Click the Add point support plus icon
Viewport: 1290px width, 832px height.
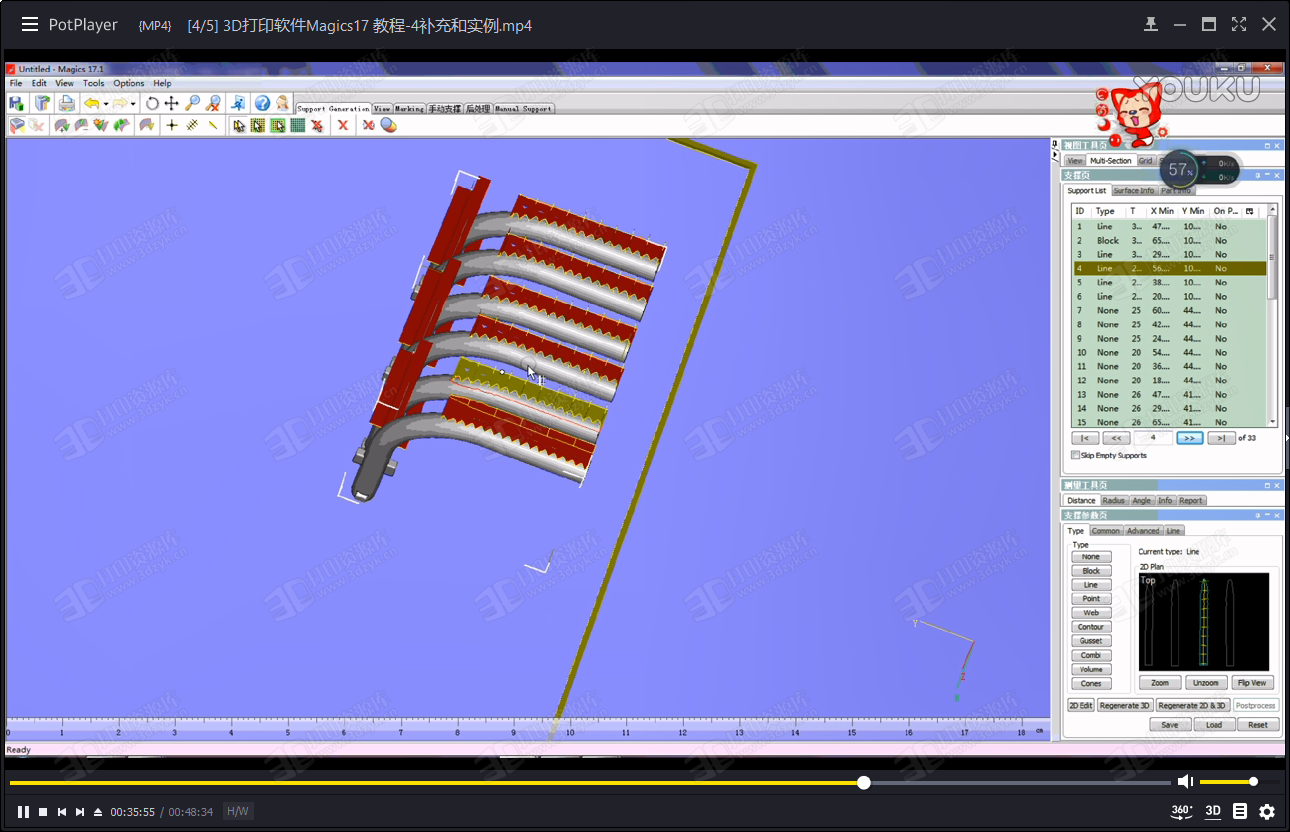pos(172,125)
